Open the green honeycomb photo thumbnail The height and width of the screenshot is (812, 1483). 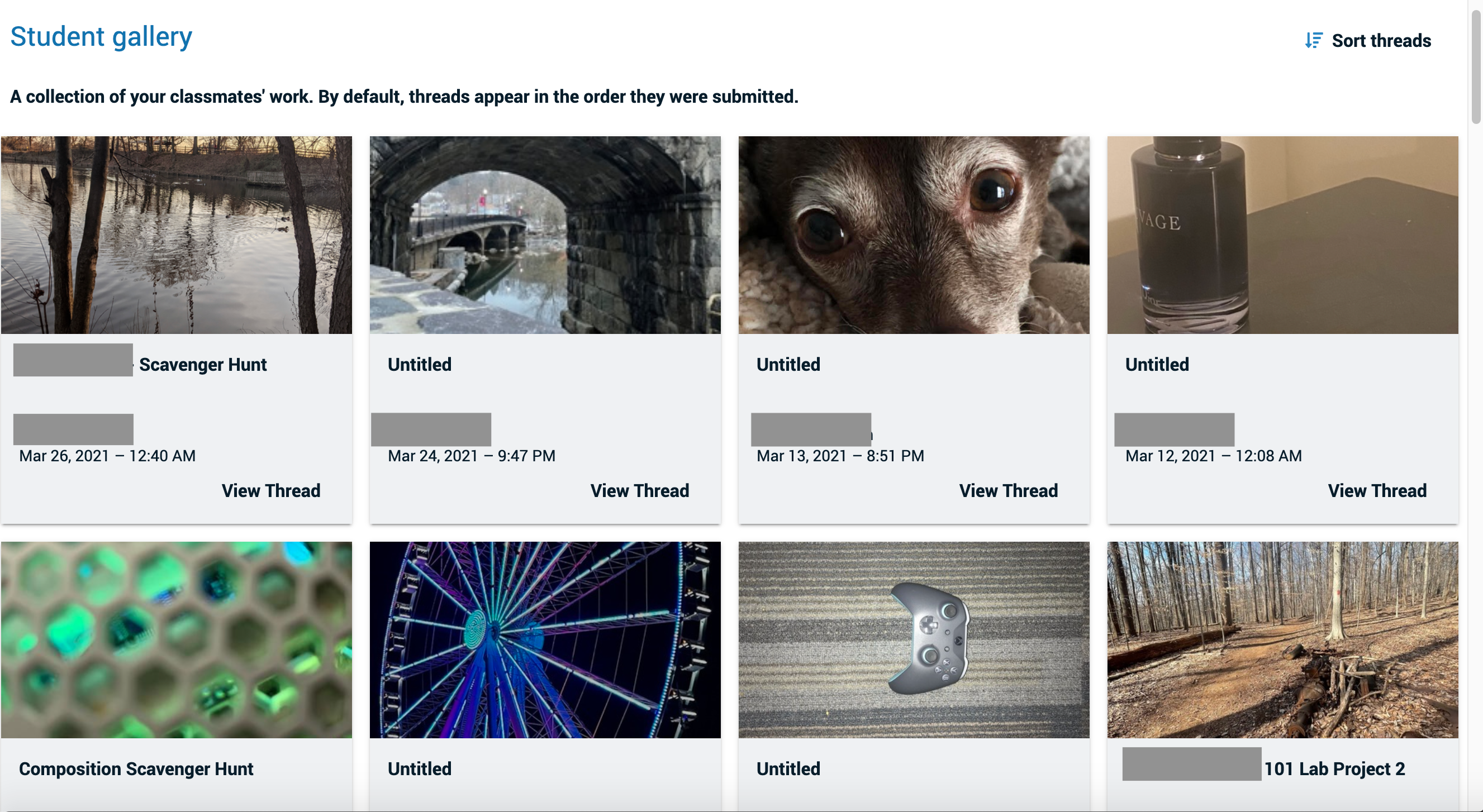coord(176,639)
